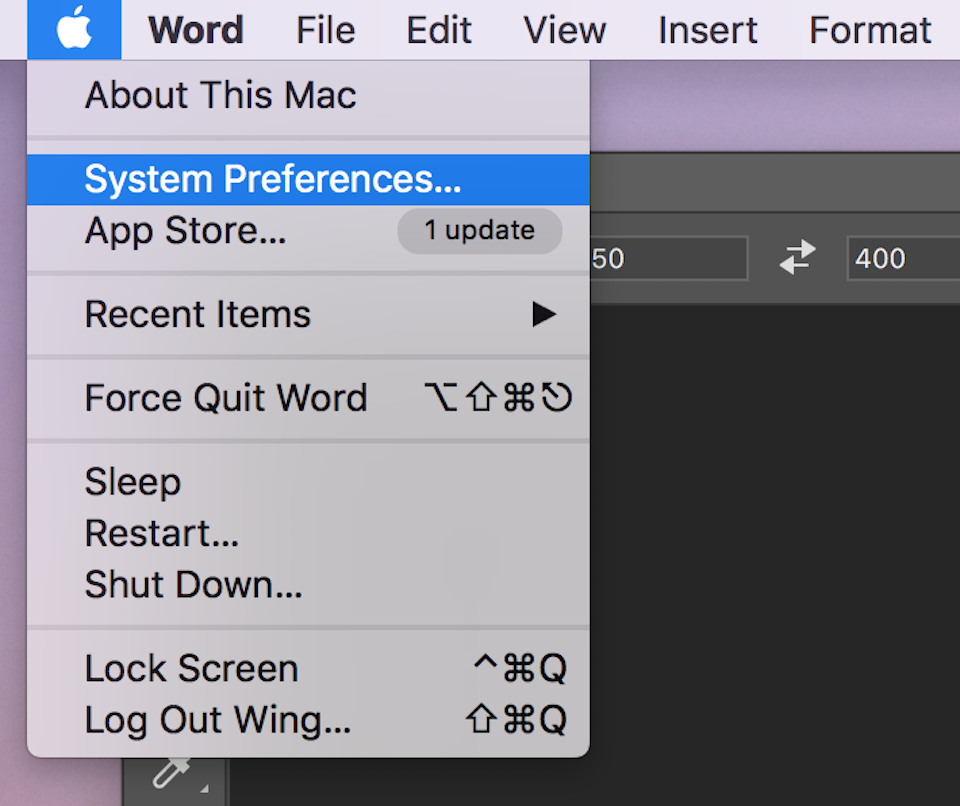Put the Mac to Sleep
Screen dimensions: 960x806
point(132,481)
